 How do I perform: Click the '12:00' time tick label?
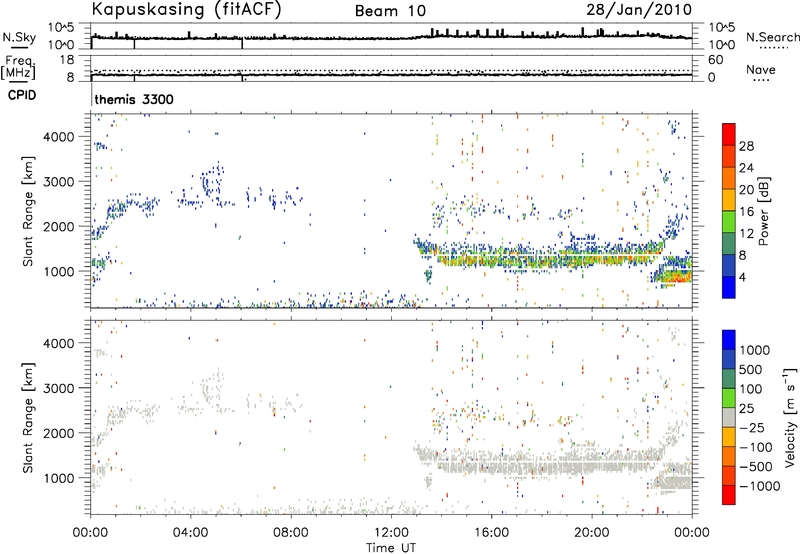point(391,533)
